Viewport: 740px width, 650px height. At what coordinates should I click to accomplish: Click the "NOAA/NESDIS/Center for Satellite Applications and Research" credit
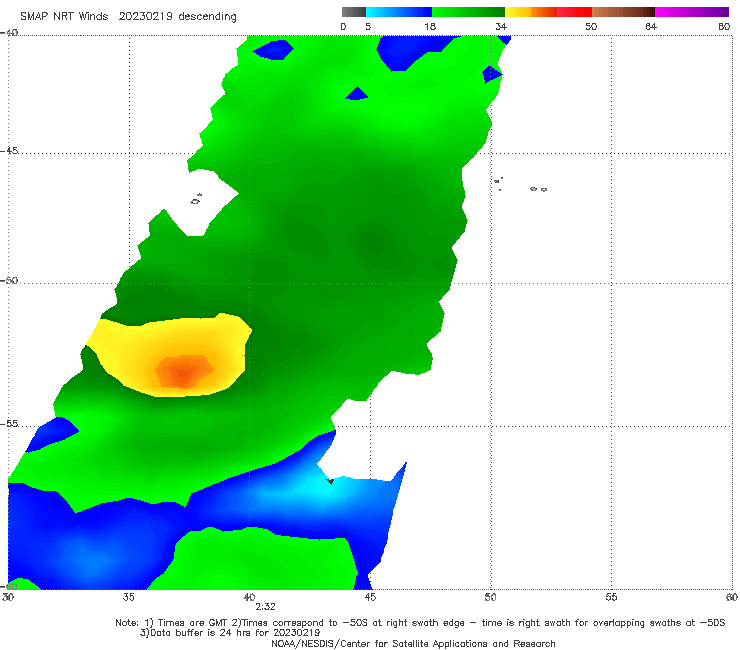[x=413, y=644]
